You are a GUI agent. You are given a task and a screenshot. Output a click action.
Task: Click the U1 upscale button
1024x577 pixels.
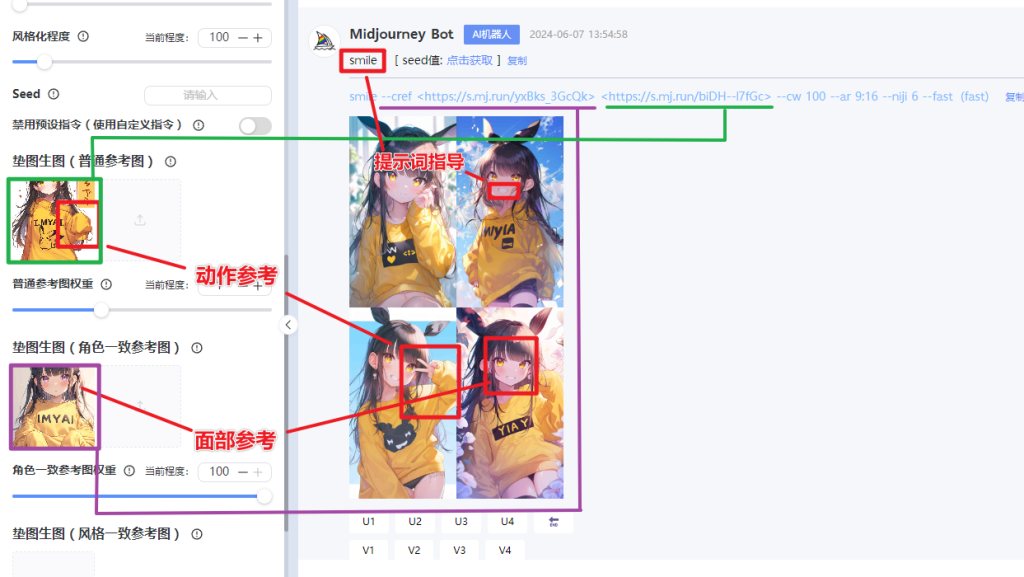[x=369, y=522]
